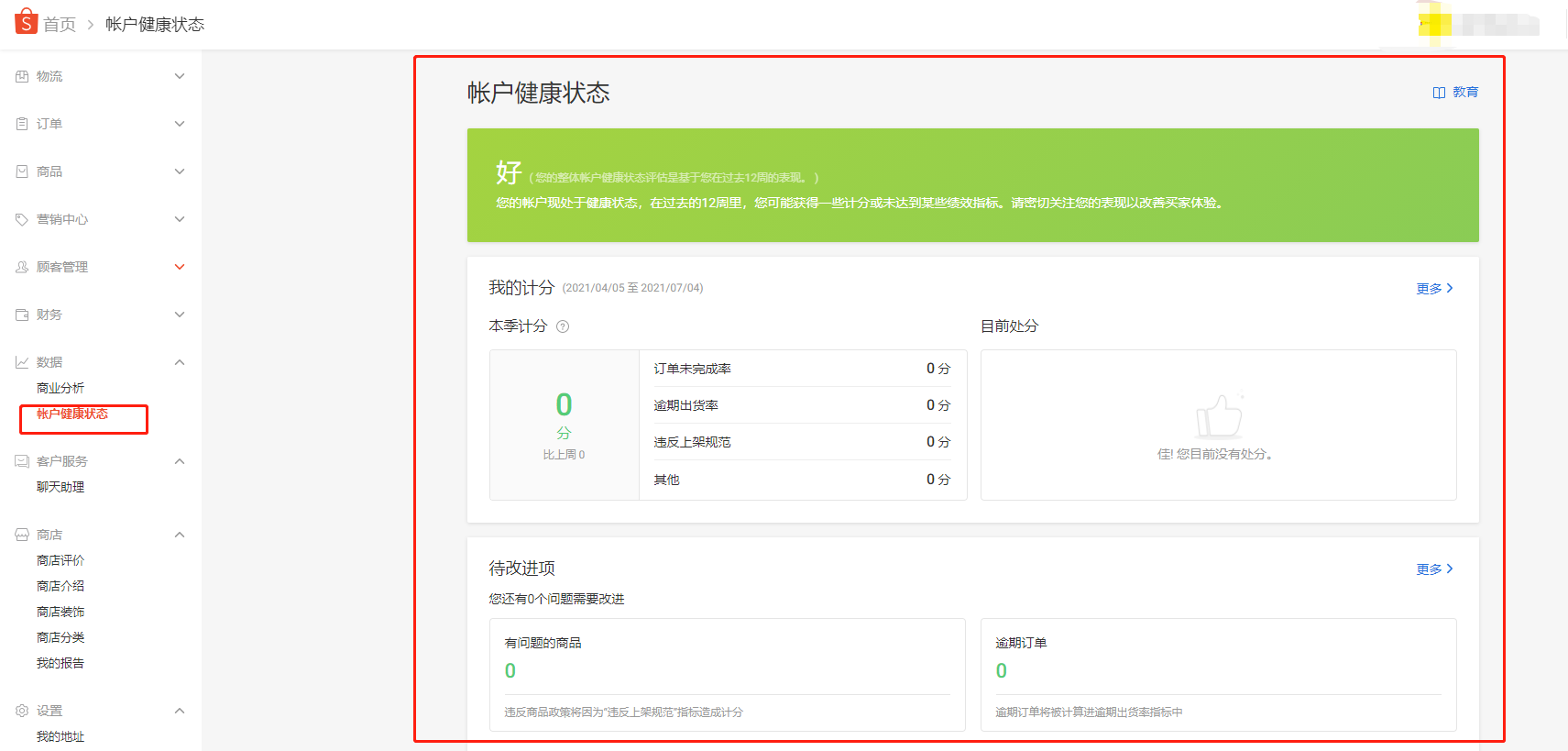This screenshot has width=1568, height=751.
Task: Click the 物流 sidebar label
Action: pyautogui.click(x=49, y=76)
